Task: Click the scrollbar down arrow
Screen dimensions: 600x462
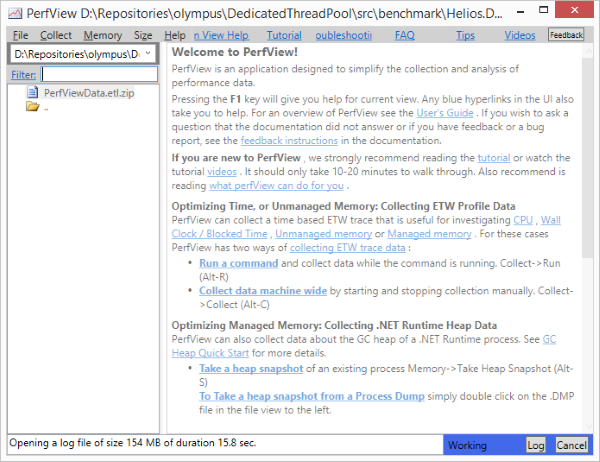Action: [x=587, y=426]
